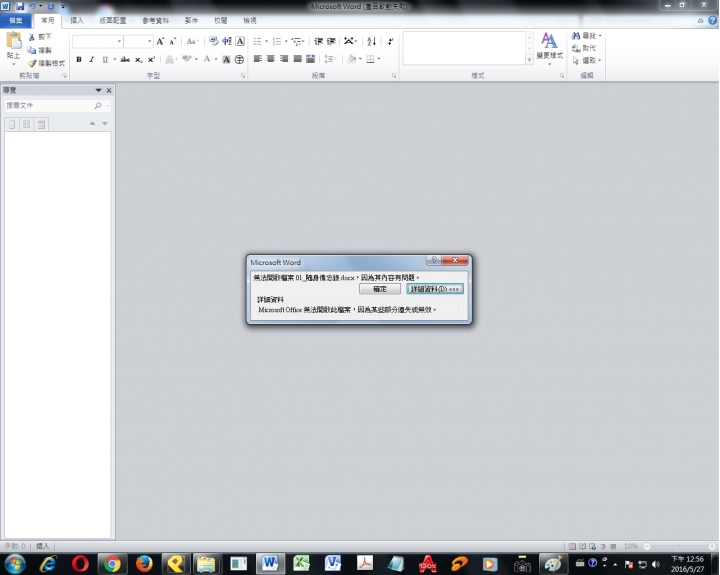
Task: Click the Increase Indent icon
Action: (x=331, y=41)
